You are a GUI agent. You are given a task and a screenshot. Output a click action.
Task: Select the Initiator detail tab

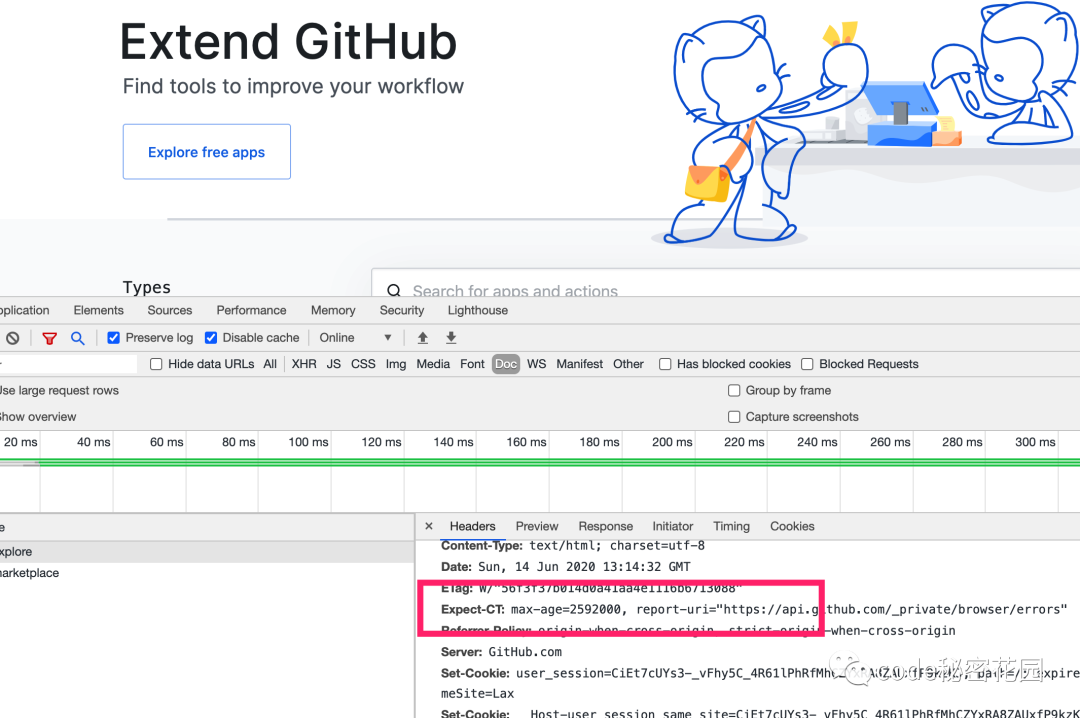pos(672,526)
